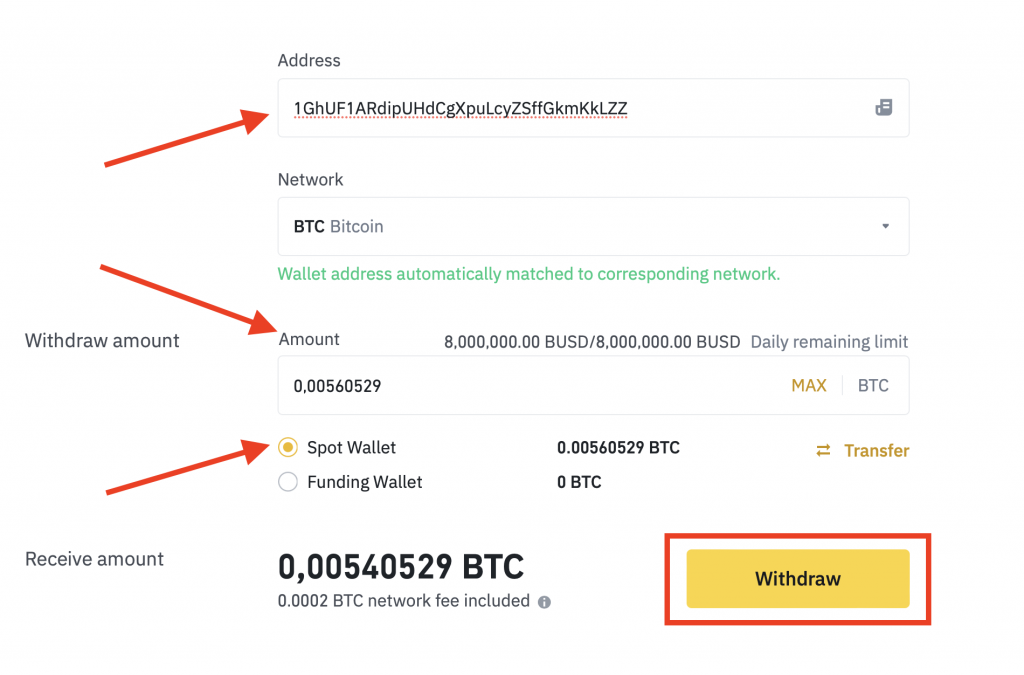Click the swap arrows icon beside Transfer

point(823,451)
